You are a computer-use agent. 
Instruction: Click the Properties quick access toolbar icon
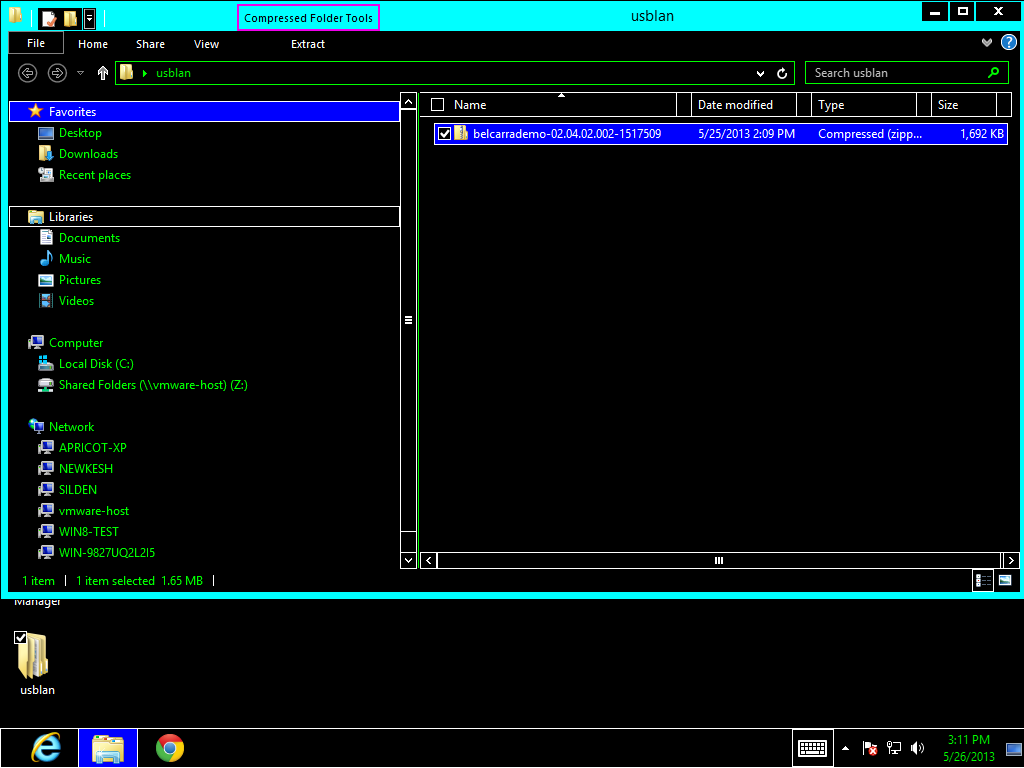click(49, 18)
